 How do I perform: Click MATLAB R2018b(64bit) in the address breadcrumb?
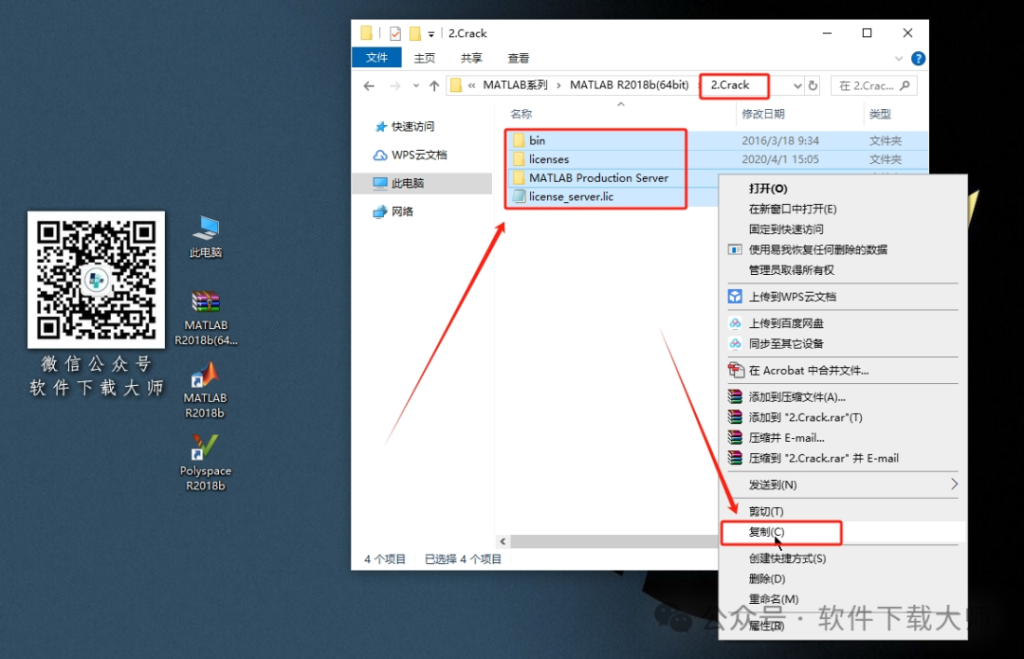pos(629,85)
